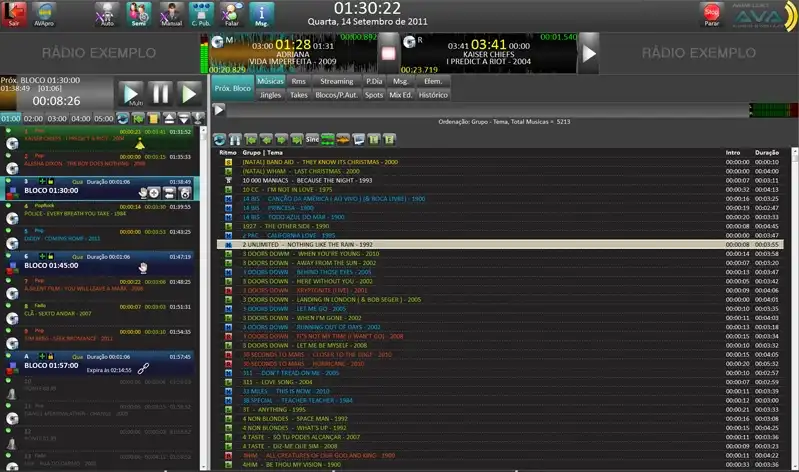Select the 01:00 hour tab
Viewport: 799px width, 472px height.
coord(11,119)
